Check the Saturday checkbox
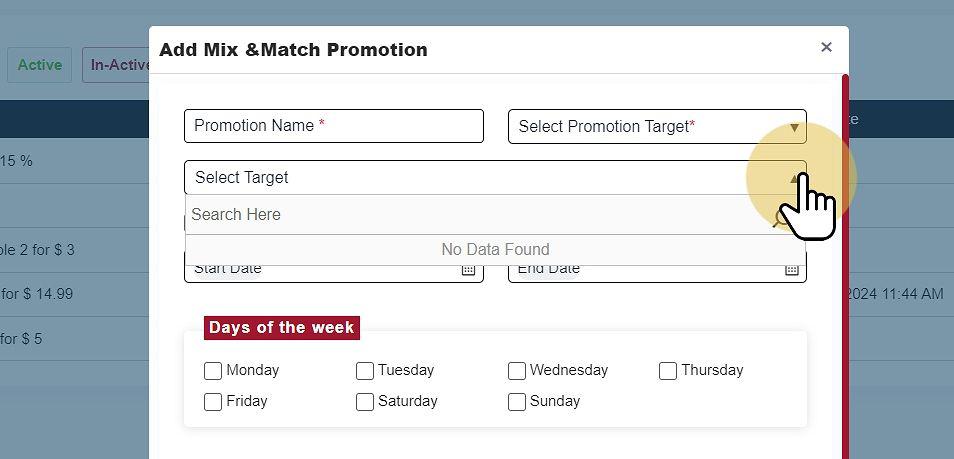 tap(365, 402)
